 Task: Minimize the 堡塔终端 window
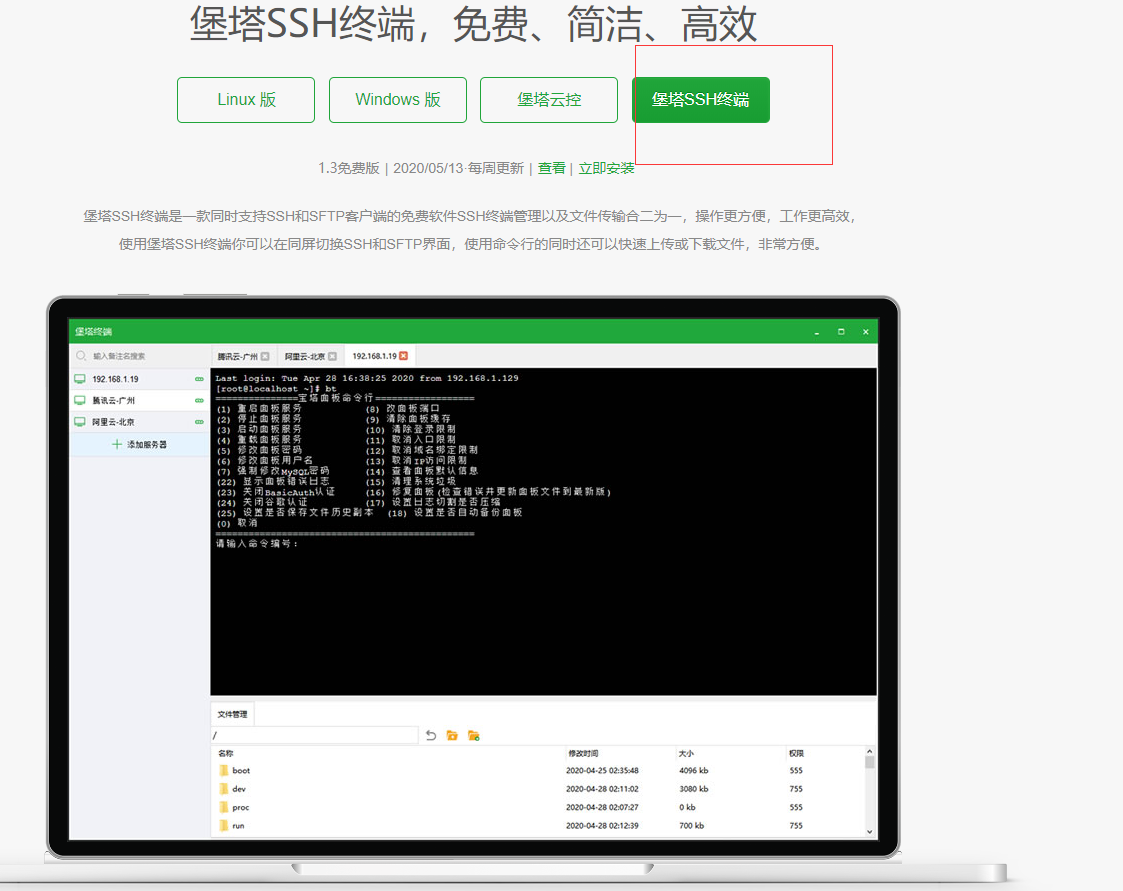(x=816, y=332)
